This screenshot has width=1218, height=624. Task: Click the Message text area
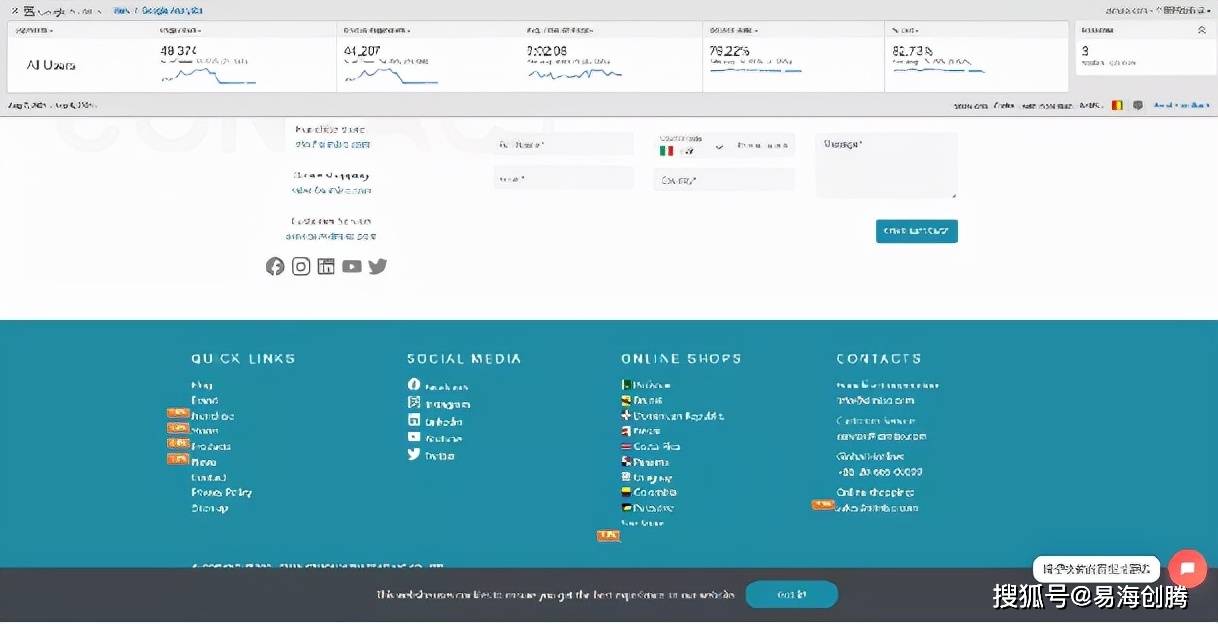[x=886, y=165]
